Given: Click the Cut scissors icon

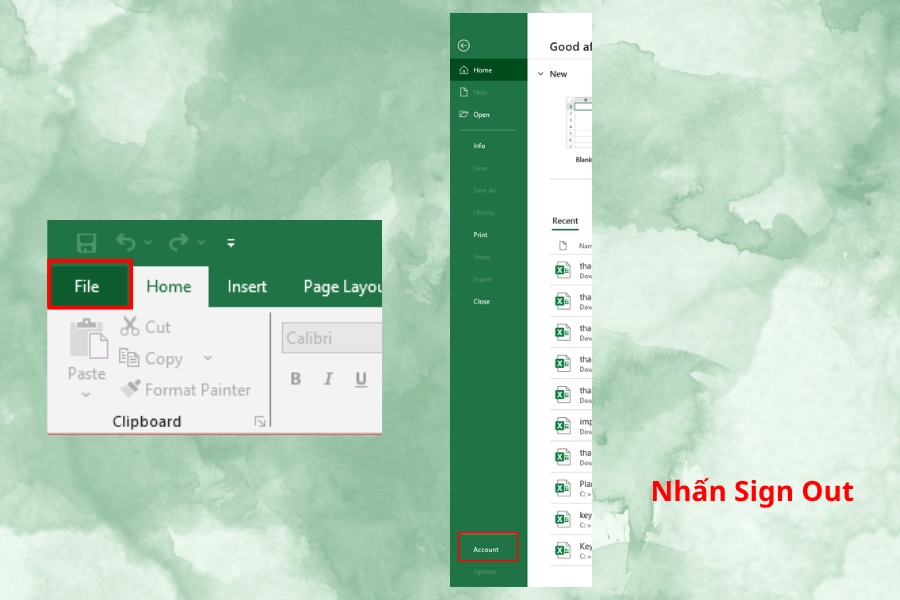Looking at the screenshot, I should (130, 326).
